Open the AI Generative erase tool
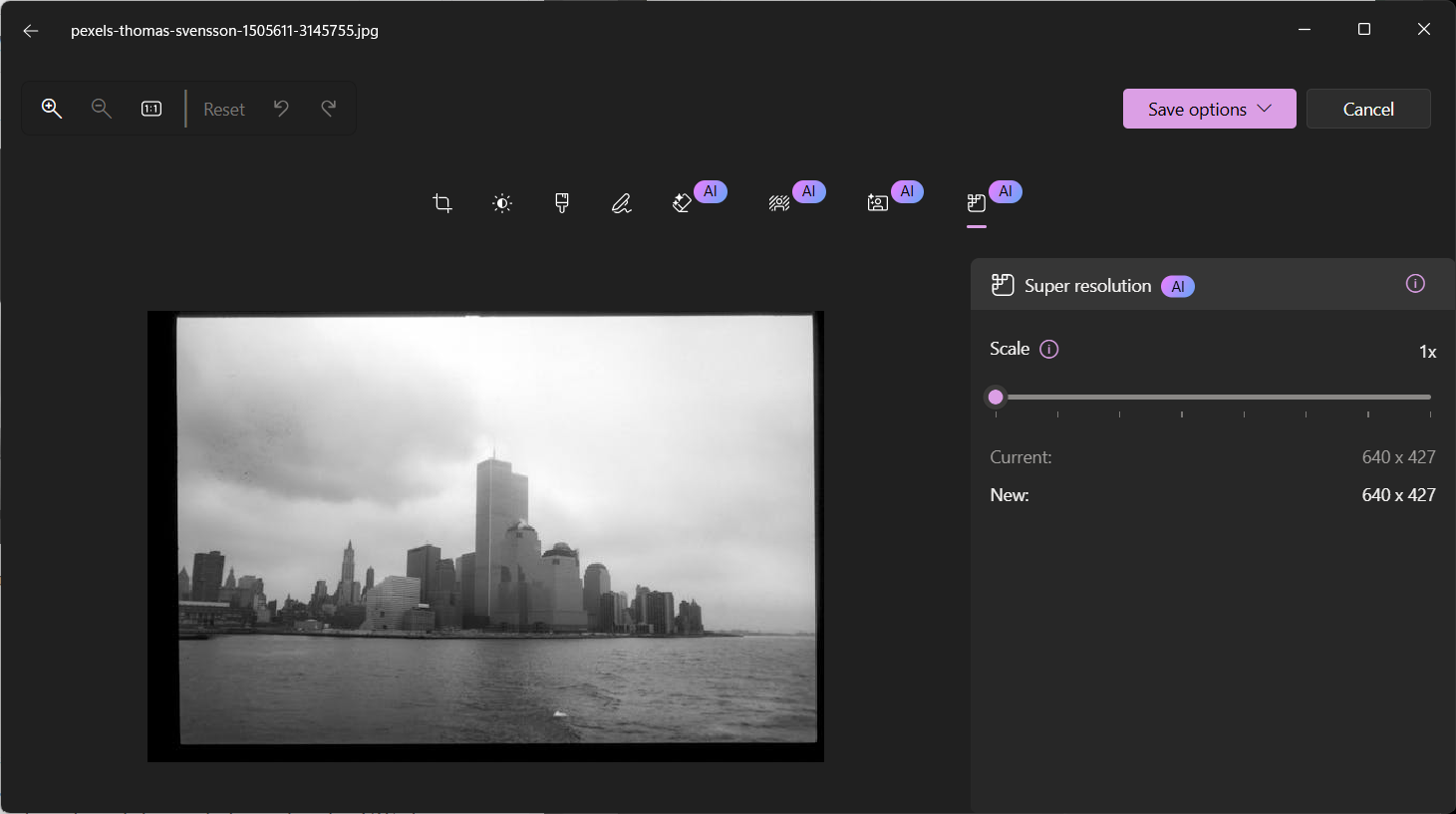The image size is (1456, 814). pos(683,203)
